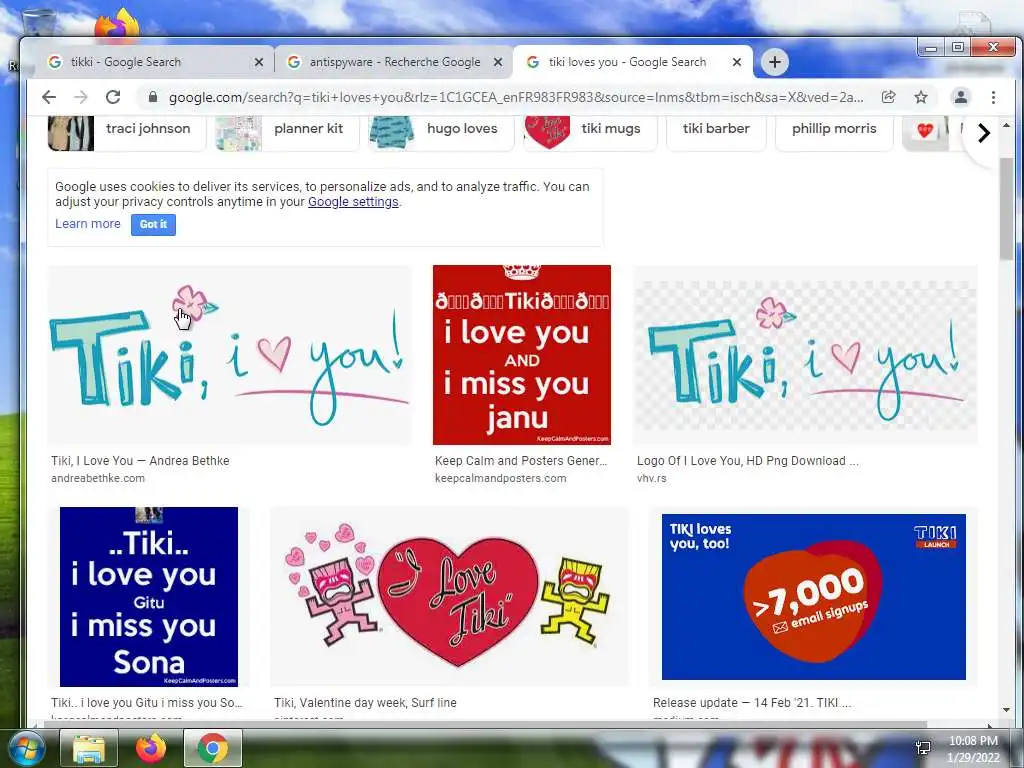Click the share page icon in address bar
1024x768 pixels.
[888, 97]
